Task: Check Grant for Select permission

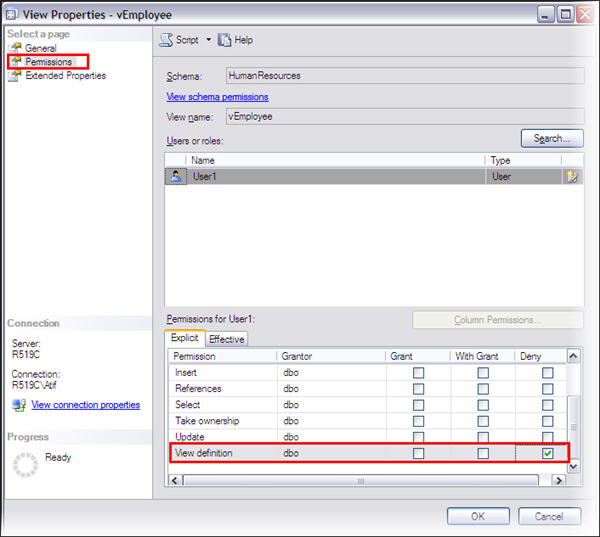Action: pyautogui.click(x=418, y=405)
